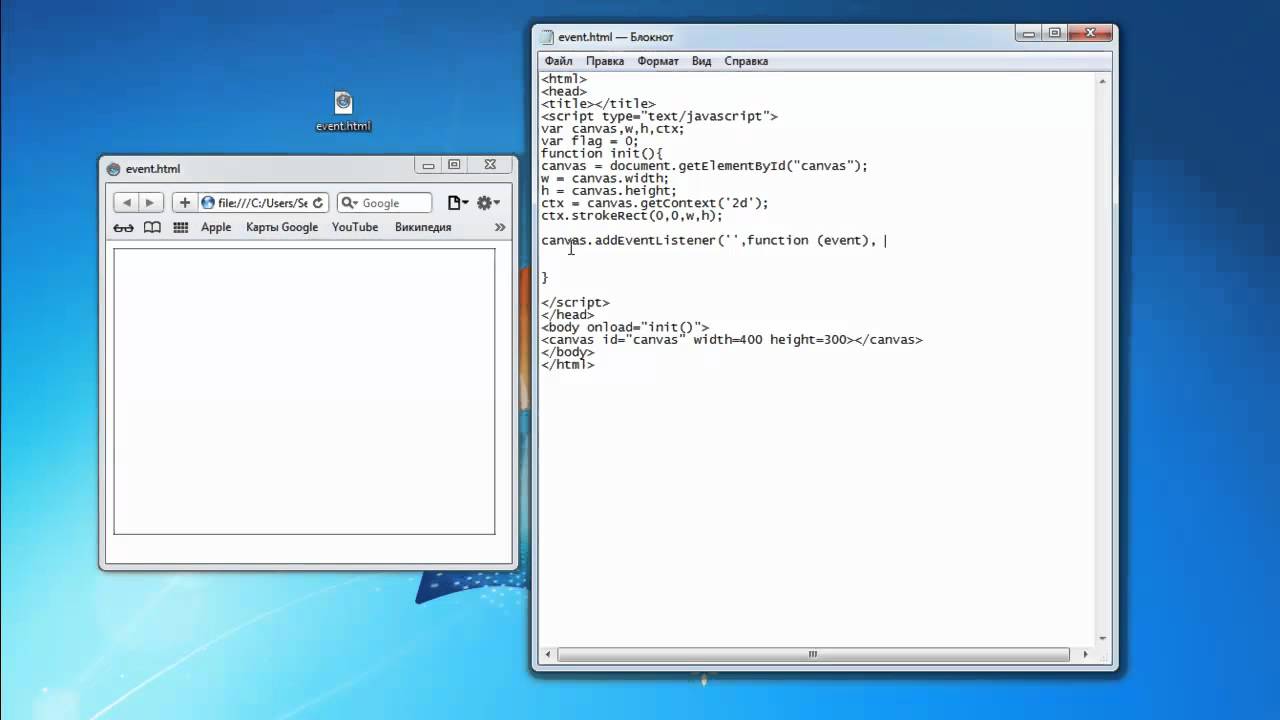Go forward in Safari

tap(150, 203)
